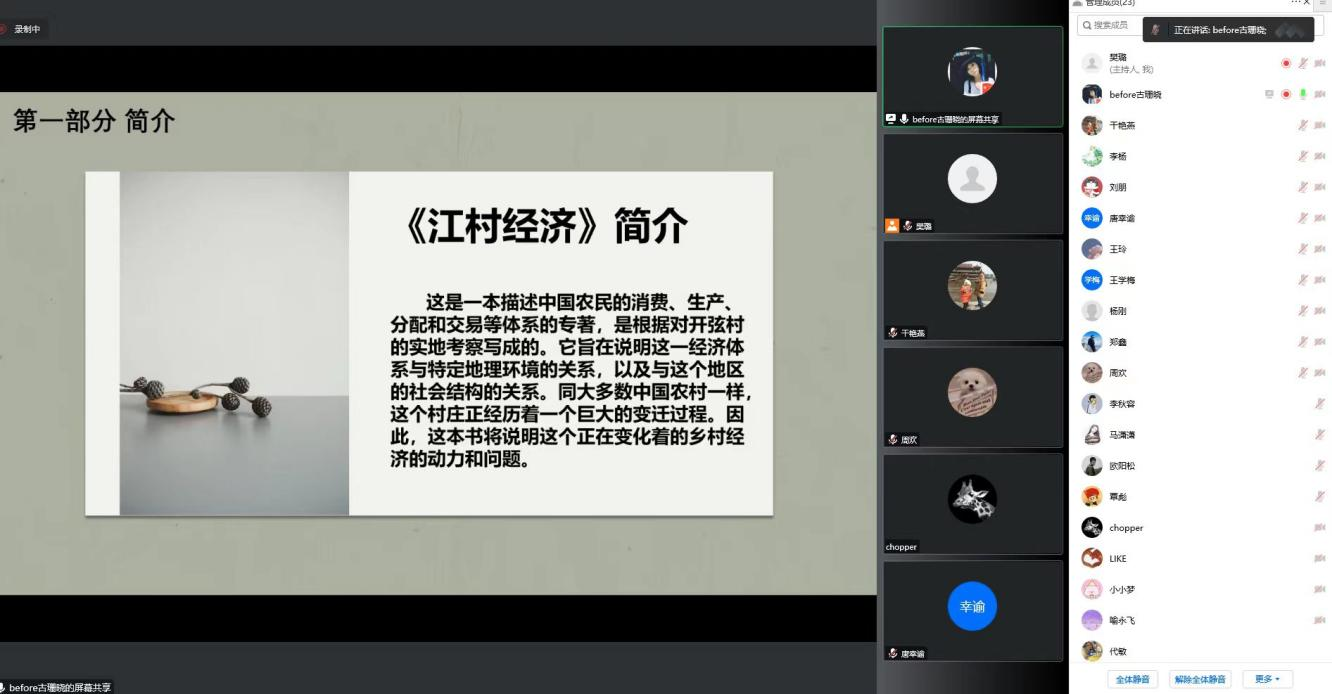Click 喻永飞's camera-off icon

click(1320, 621)
